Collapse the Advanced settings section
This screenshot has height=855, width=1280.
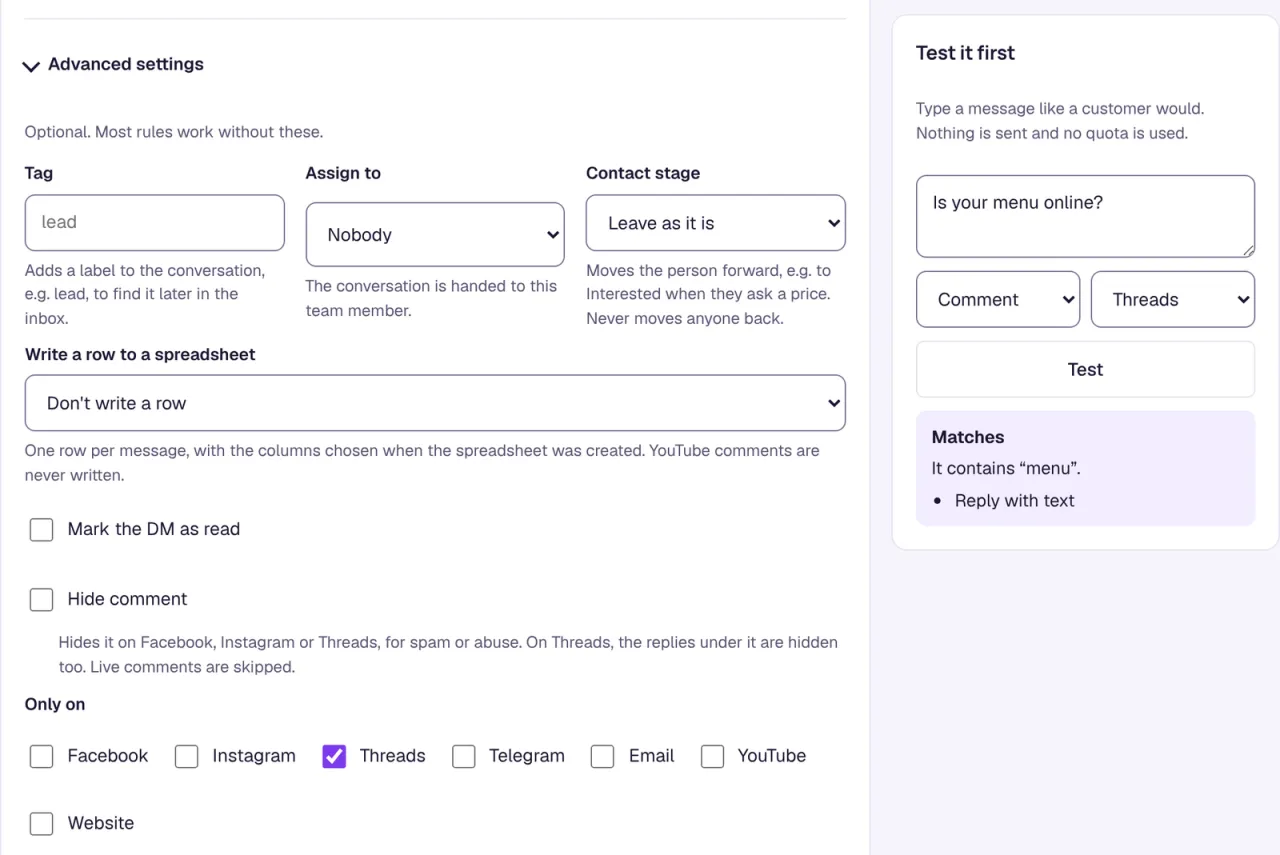coord(113,64)
